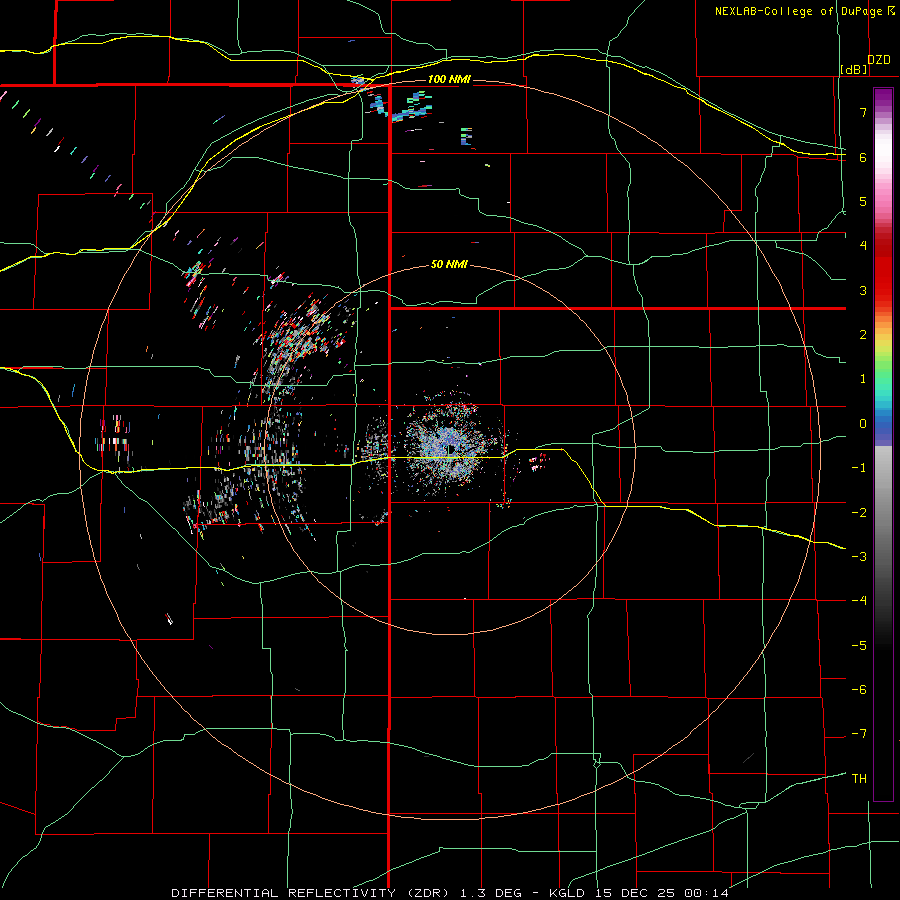Click the "[dB]" units label
This screenshot has height=900, width=900.
[x=854, y=69]
